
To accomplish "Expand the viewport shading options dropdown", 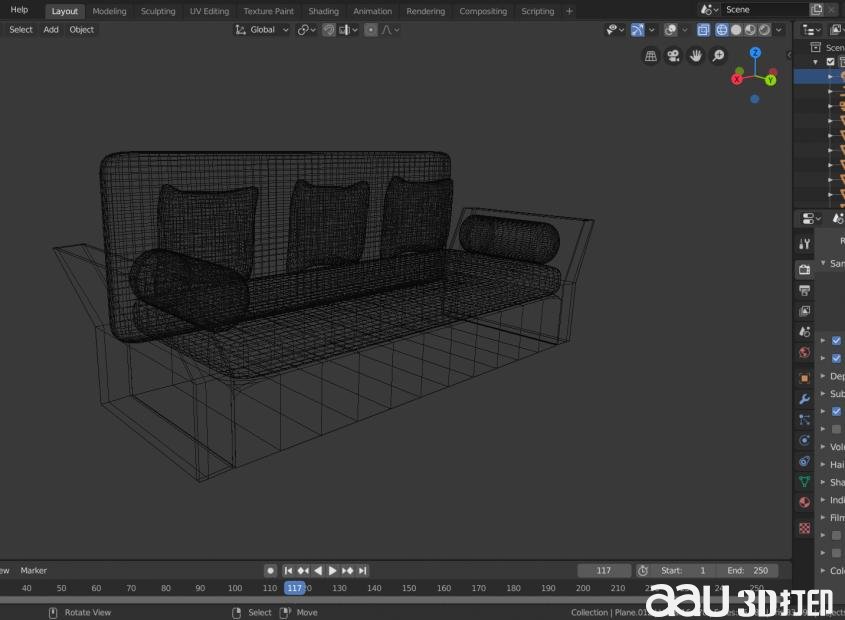I will (x=780, y=30).
